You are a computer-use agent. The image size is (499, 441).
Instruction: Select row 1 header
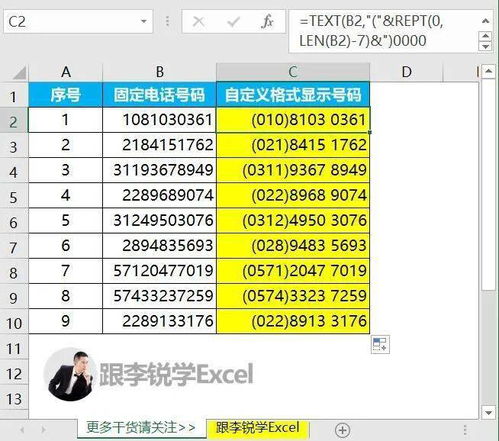(x=14, y=96)
